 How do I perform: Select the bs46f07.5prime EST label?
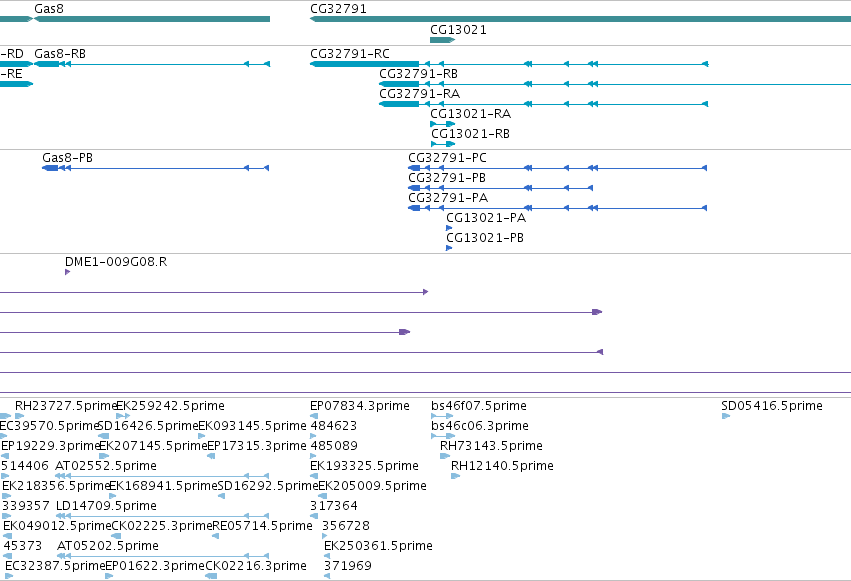pyautogui.click(x=479, y=406)
